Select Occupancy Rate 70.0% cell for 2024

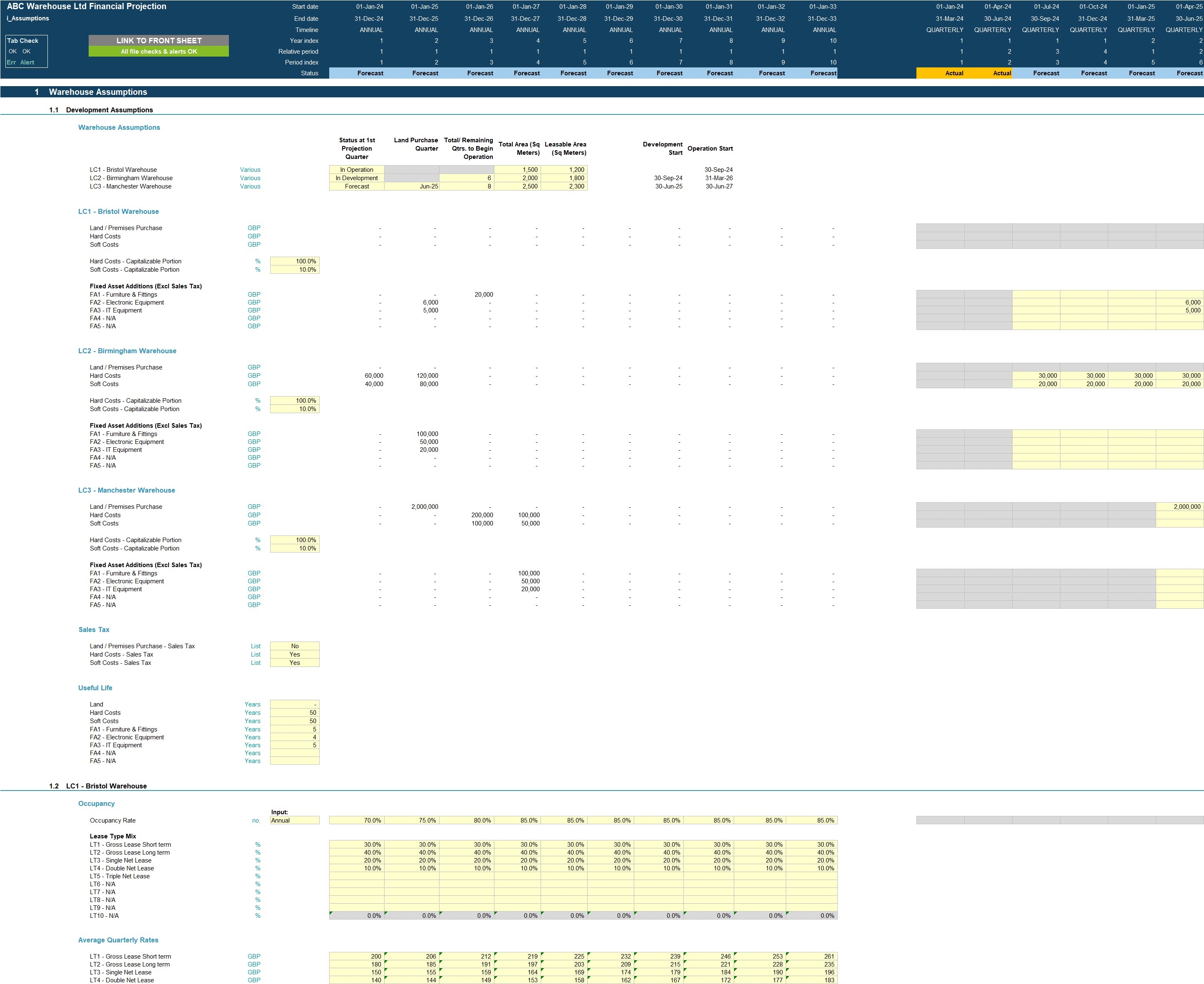pos(357,820)
